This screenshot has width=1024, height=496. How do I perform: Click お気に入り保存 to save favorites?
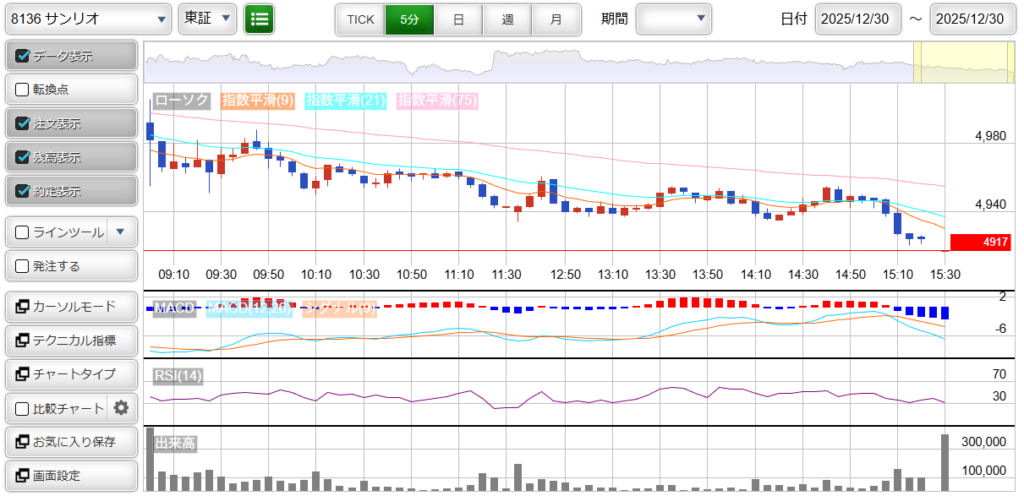[70, 441]
